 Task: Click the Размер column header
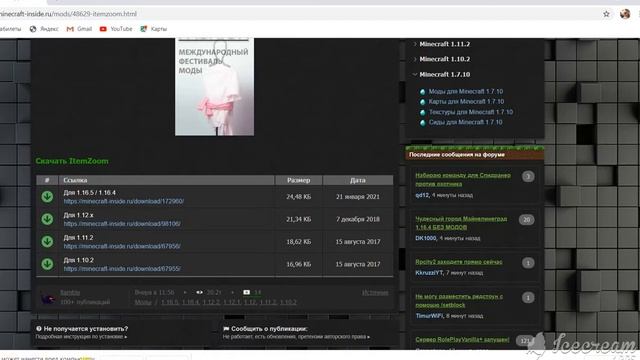pos(298,180)
